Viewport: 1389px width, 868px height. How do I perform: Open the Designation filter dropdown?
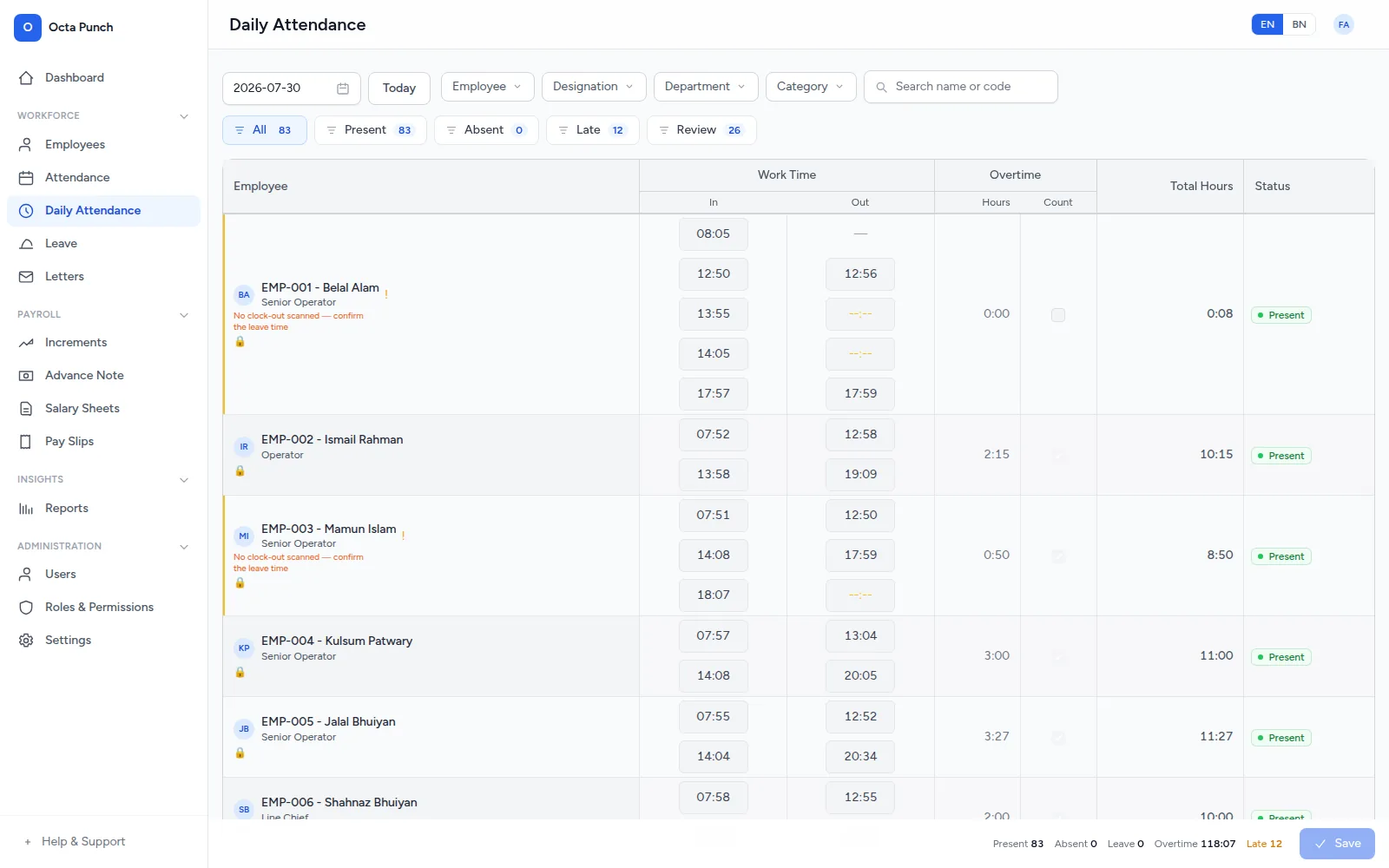[x=594, y=87]
